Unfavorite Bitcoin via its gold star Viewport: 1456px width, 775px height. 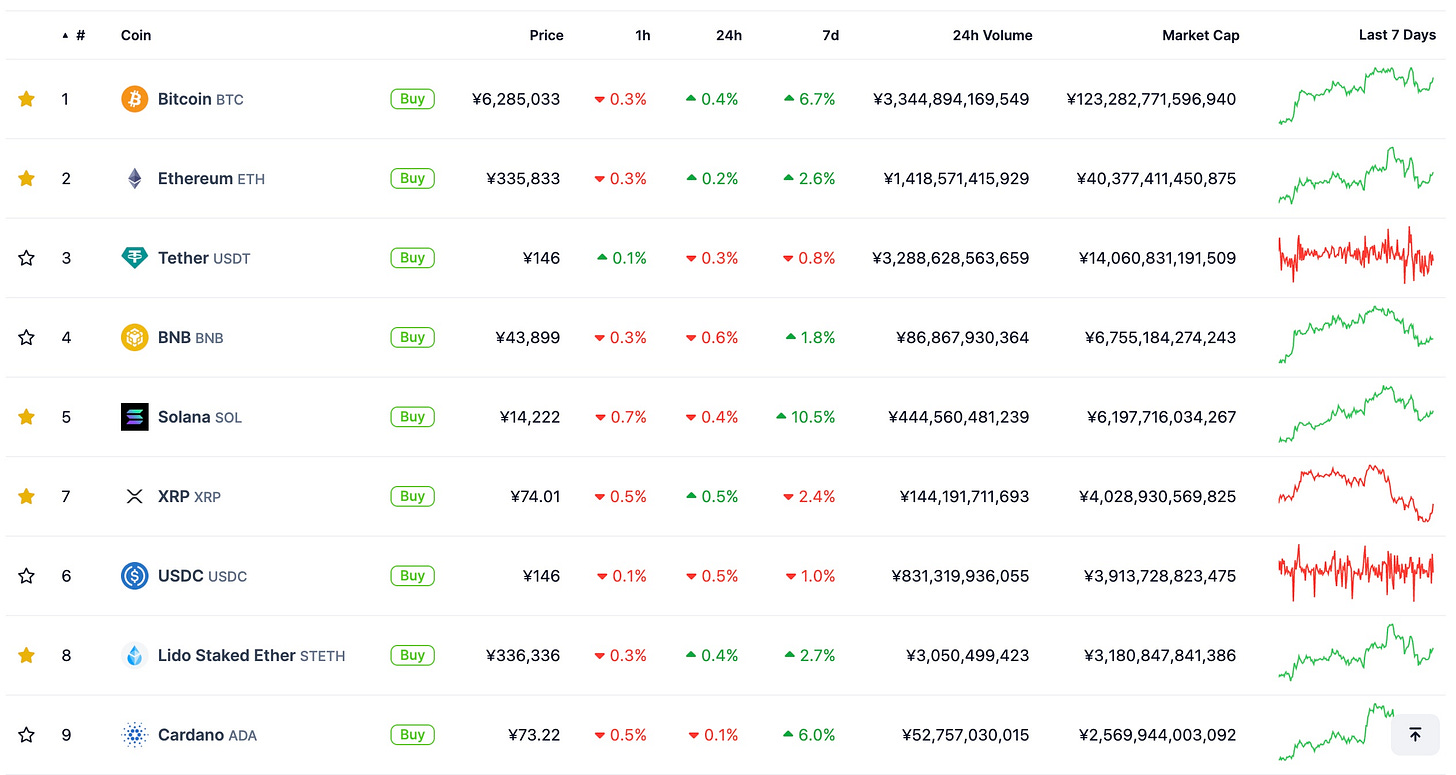coord(27,99)
